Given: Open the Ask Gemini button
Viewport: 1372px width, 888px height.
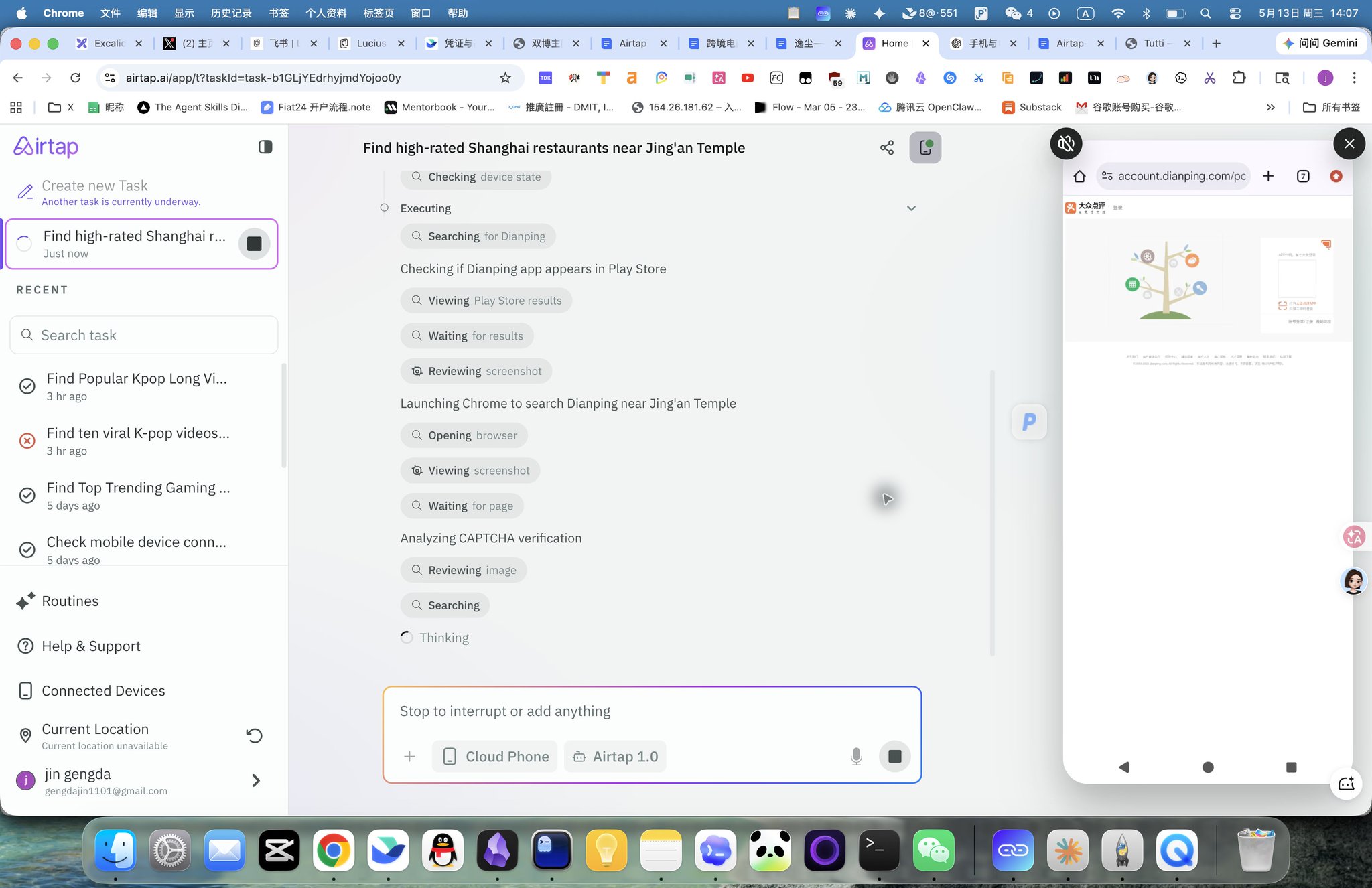Looking at the screenshot, I should click(1320, 43).
